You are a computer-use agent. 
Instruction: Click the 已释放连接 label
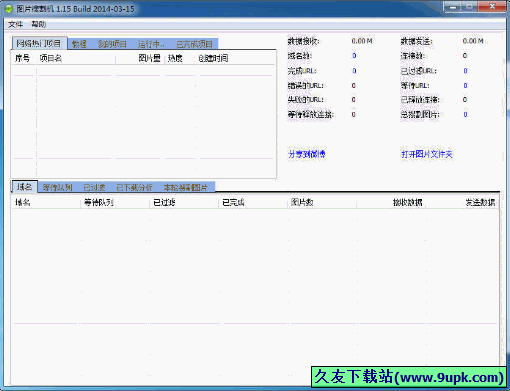420,100
